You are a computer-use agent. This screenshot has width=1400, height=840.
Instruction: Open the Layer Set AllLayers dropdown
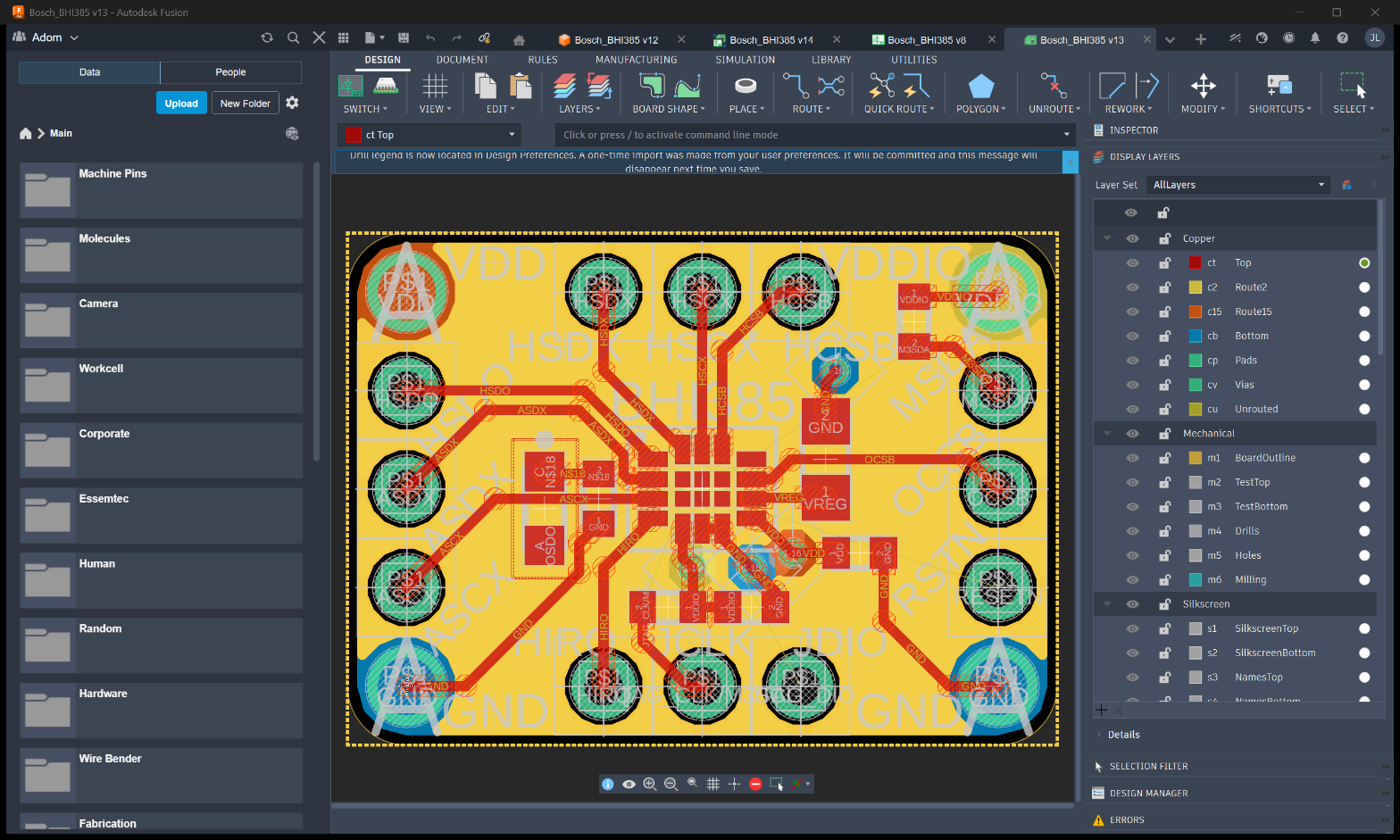[x=1239, y=185]
